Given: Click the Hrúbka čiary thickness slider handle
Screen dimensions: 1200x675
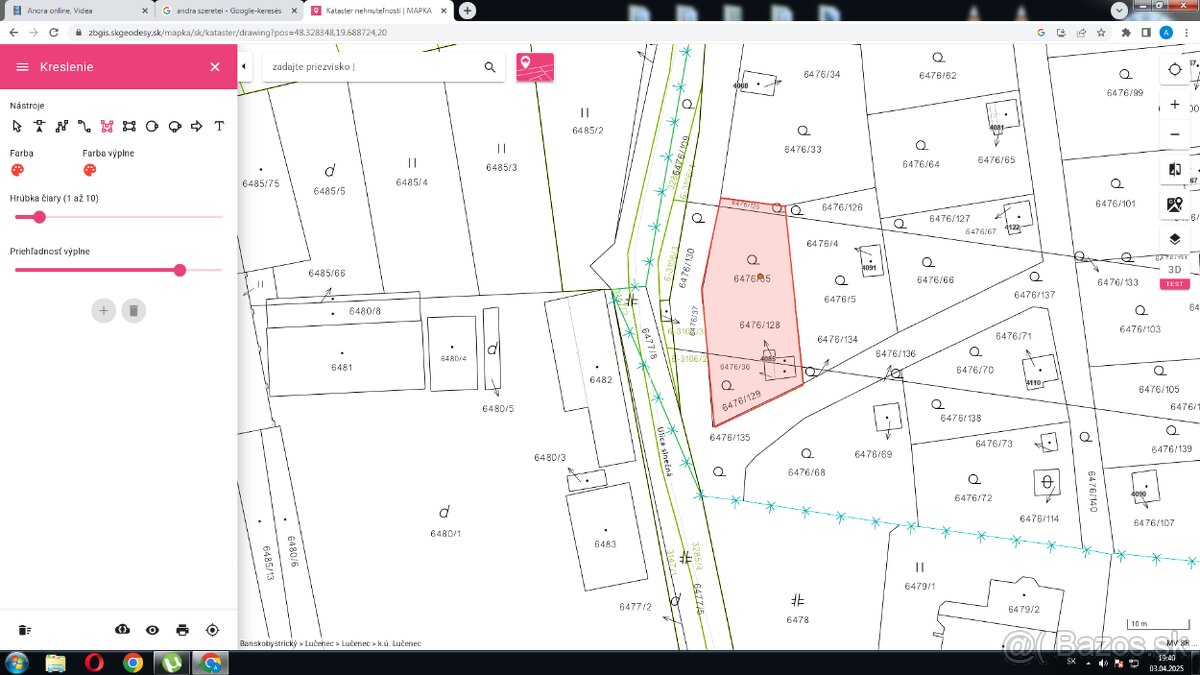Looking at the screenshot, I should point(40,217).
